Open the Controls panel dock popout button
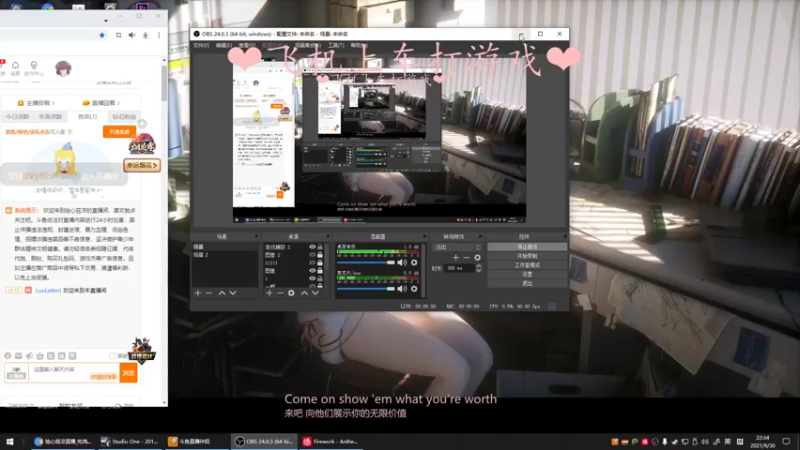 pyautogui.click(x=565, y=237)
